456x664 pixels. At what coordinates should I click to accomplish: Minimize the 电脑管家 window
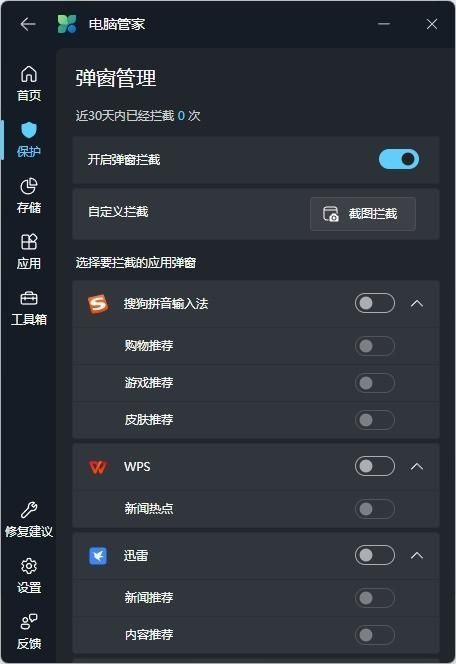point(384,24)
